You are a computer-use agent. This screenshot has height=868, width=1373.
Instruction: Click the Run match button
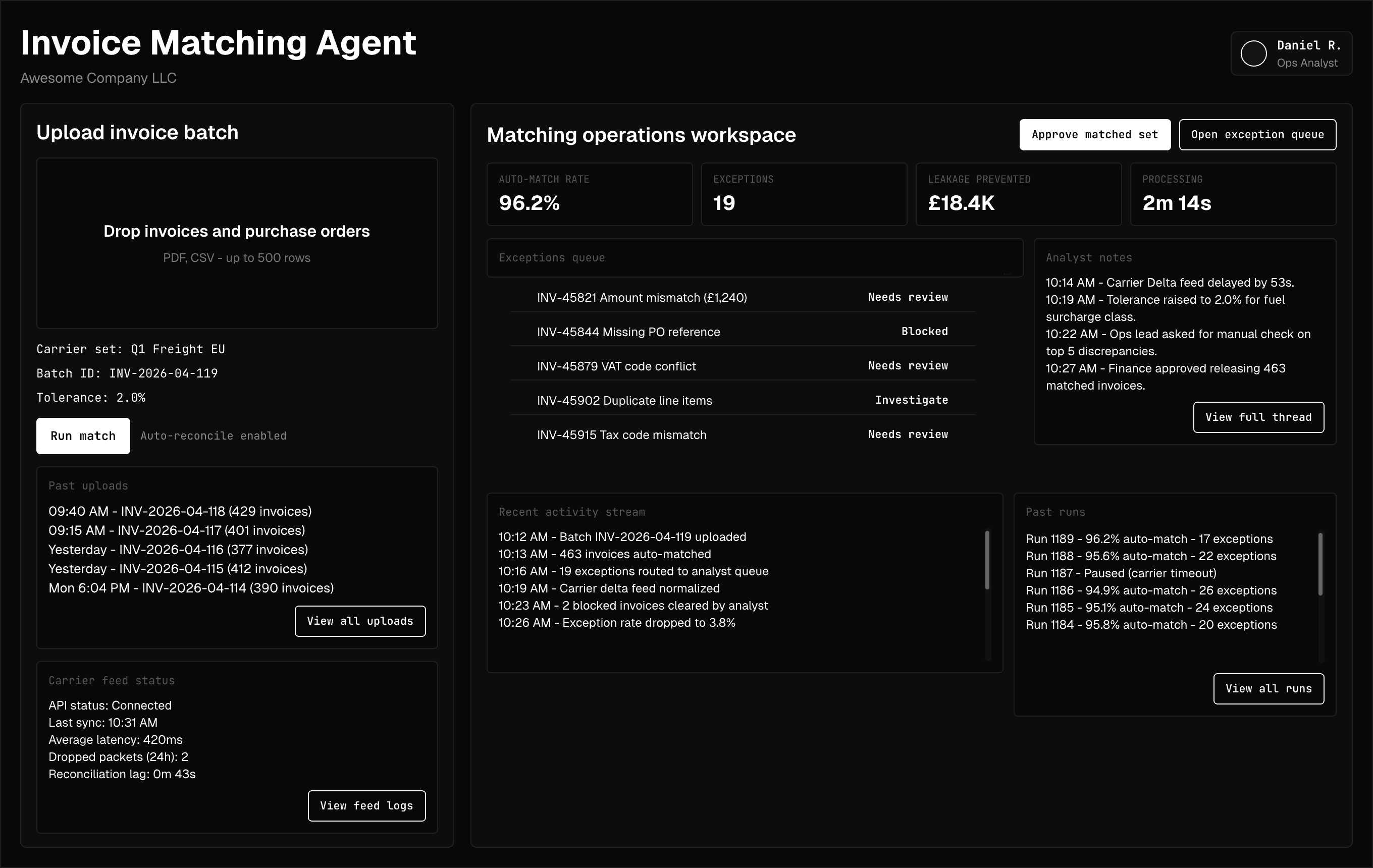tap(82, 436)
